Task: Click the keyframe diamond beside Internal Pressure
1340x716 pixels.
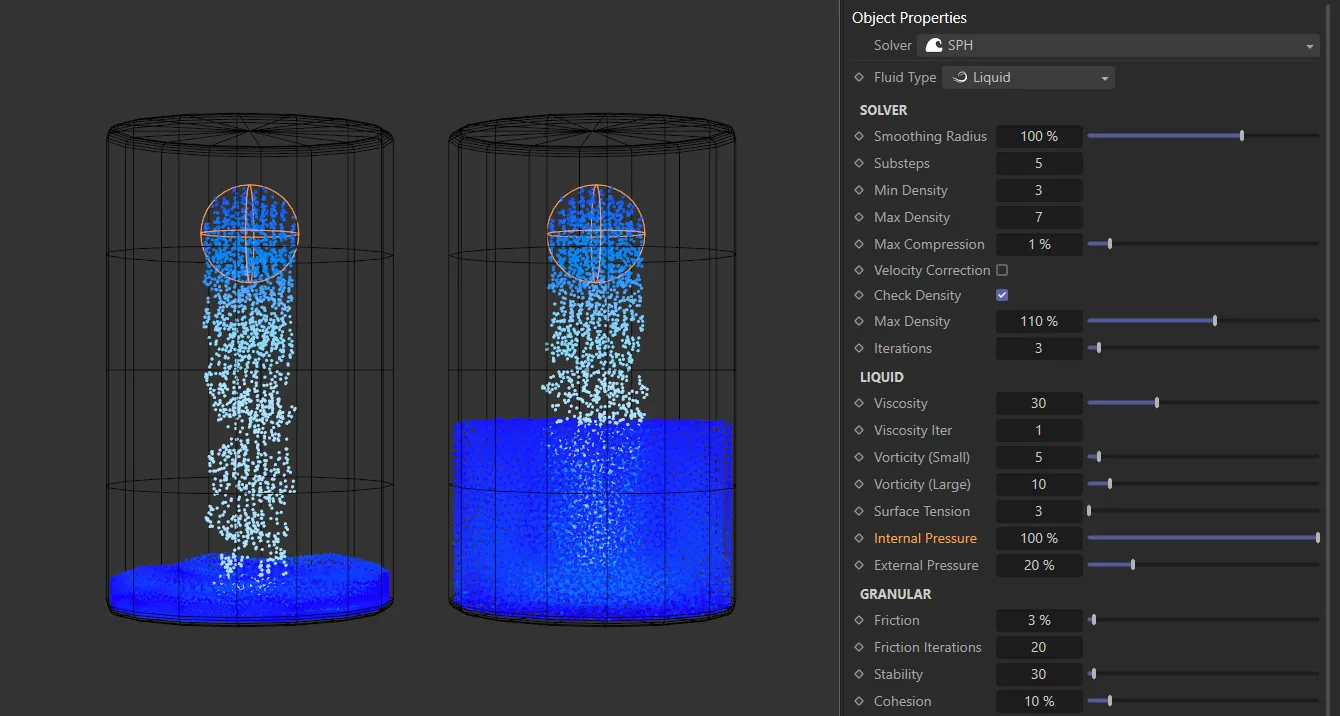Action: (860, 538)
